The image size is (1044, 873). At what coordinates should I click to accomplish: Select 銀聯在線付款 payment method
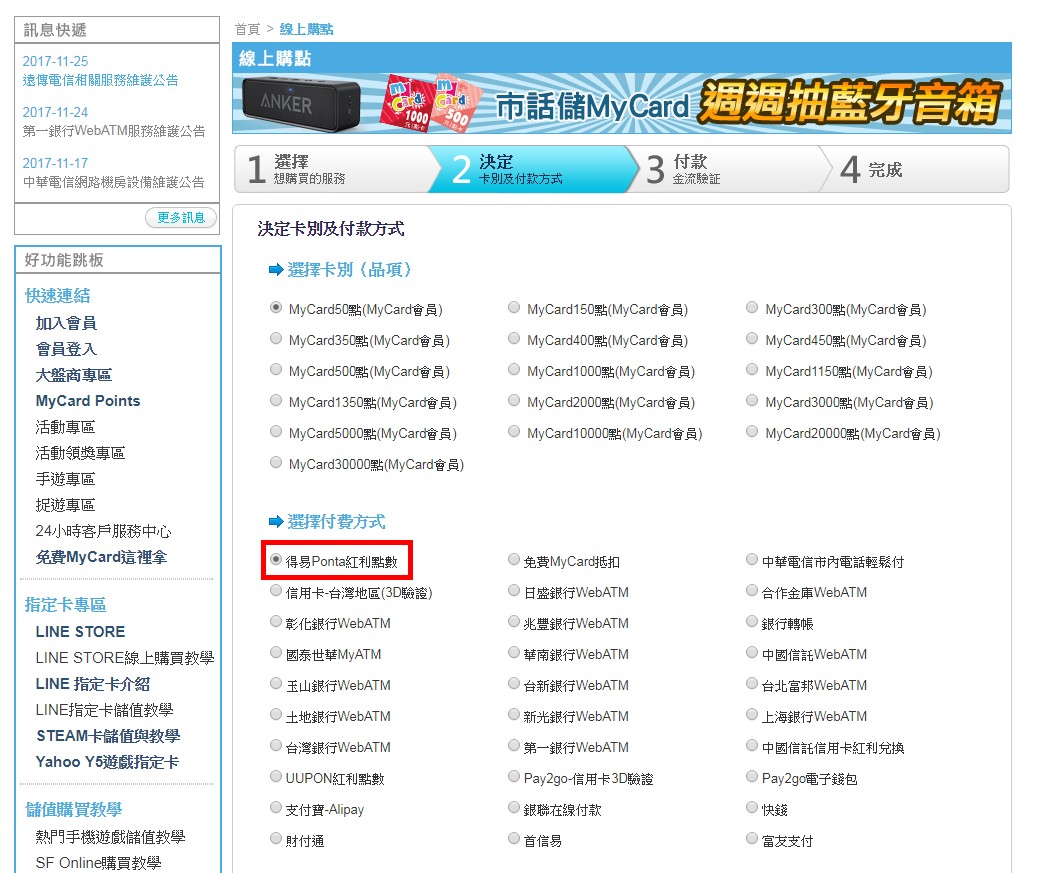pos(514,808)
